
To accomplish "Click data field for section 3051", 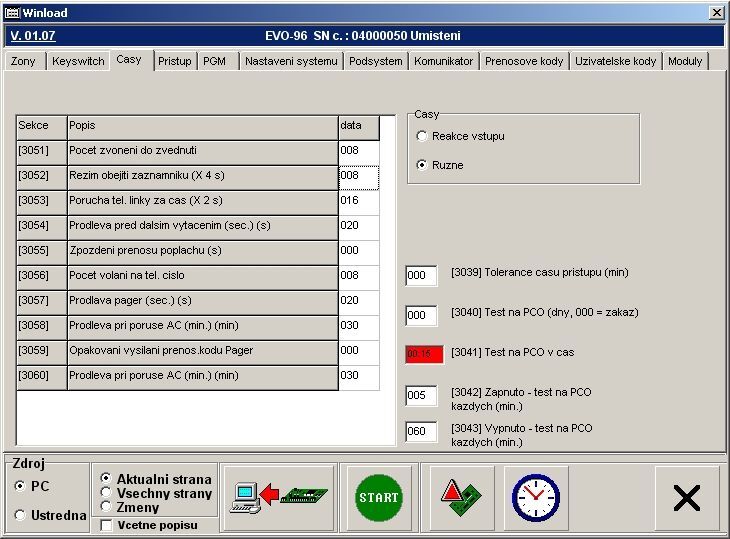I will (x=358, y=152).
